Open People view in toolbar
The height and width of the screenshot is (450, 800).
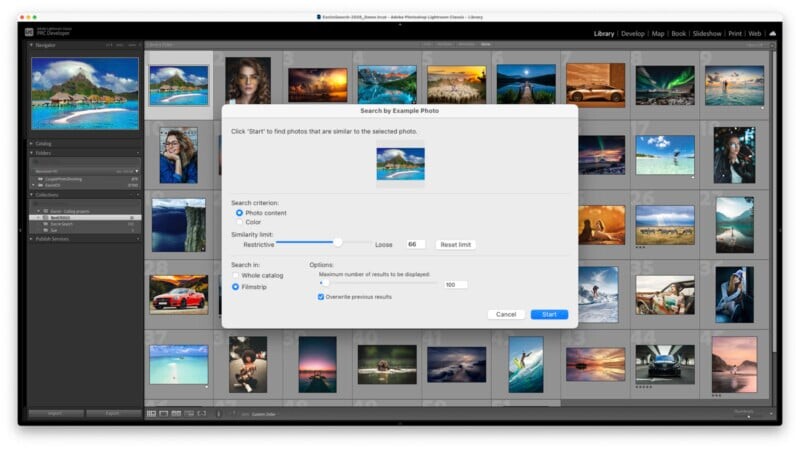[x=201, y=413]
